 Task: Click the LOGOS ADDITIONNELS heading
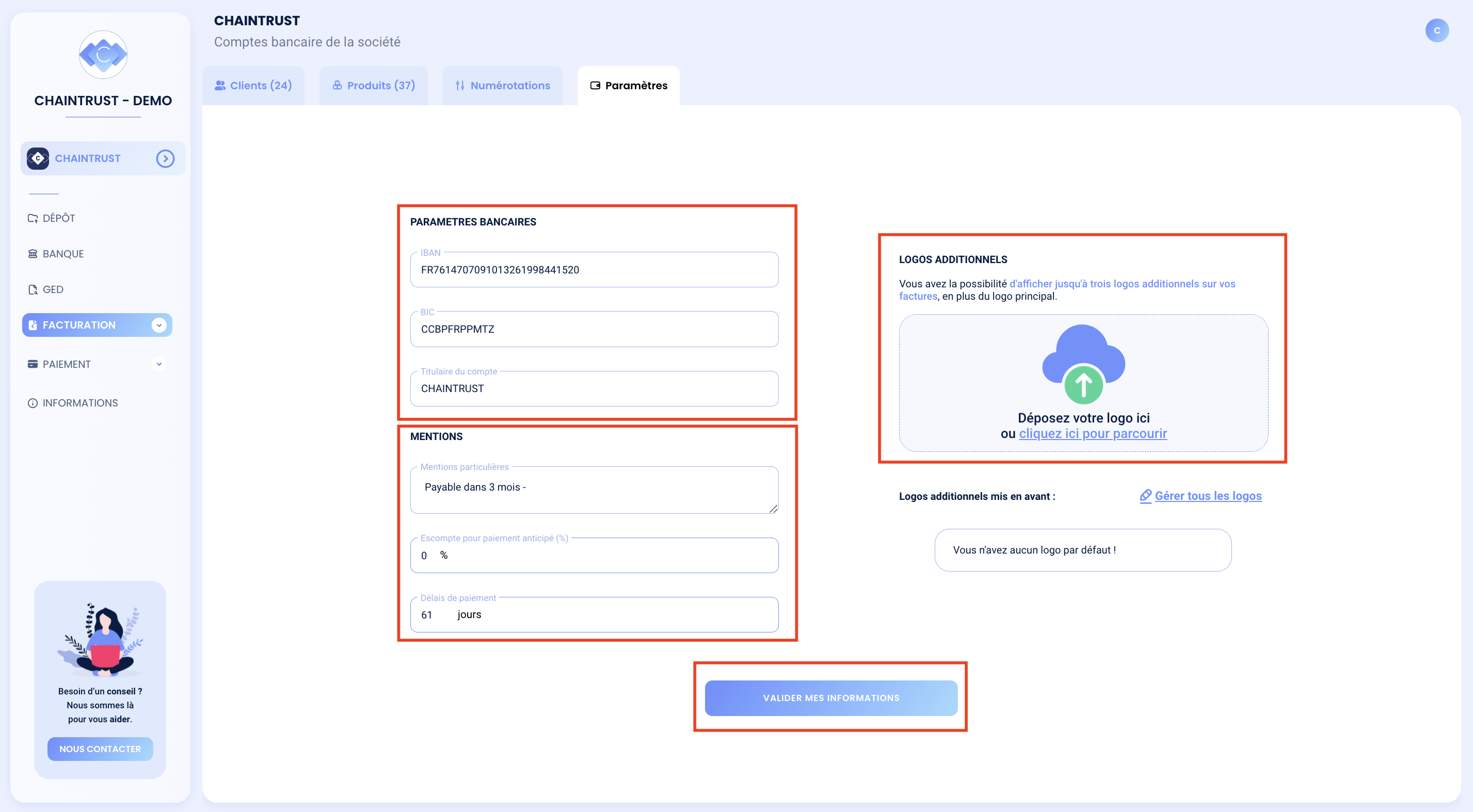(x=953, y=259)
